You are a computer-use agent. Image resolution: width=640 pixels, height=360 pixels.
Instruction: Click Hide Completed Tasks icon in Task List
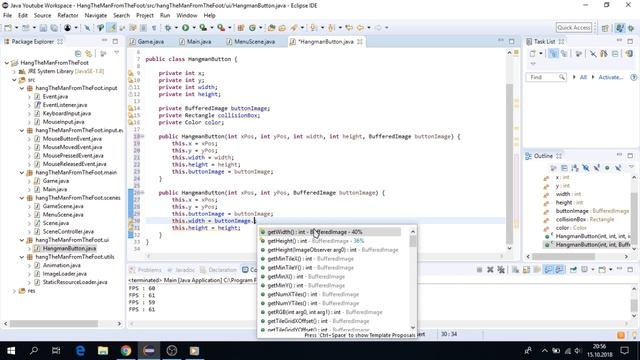593,53
